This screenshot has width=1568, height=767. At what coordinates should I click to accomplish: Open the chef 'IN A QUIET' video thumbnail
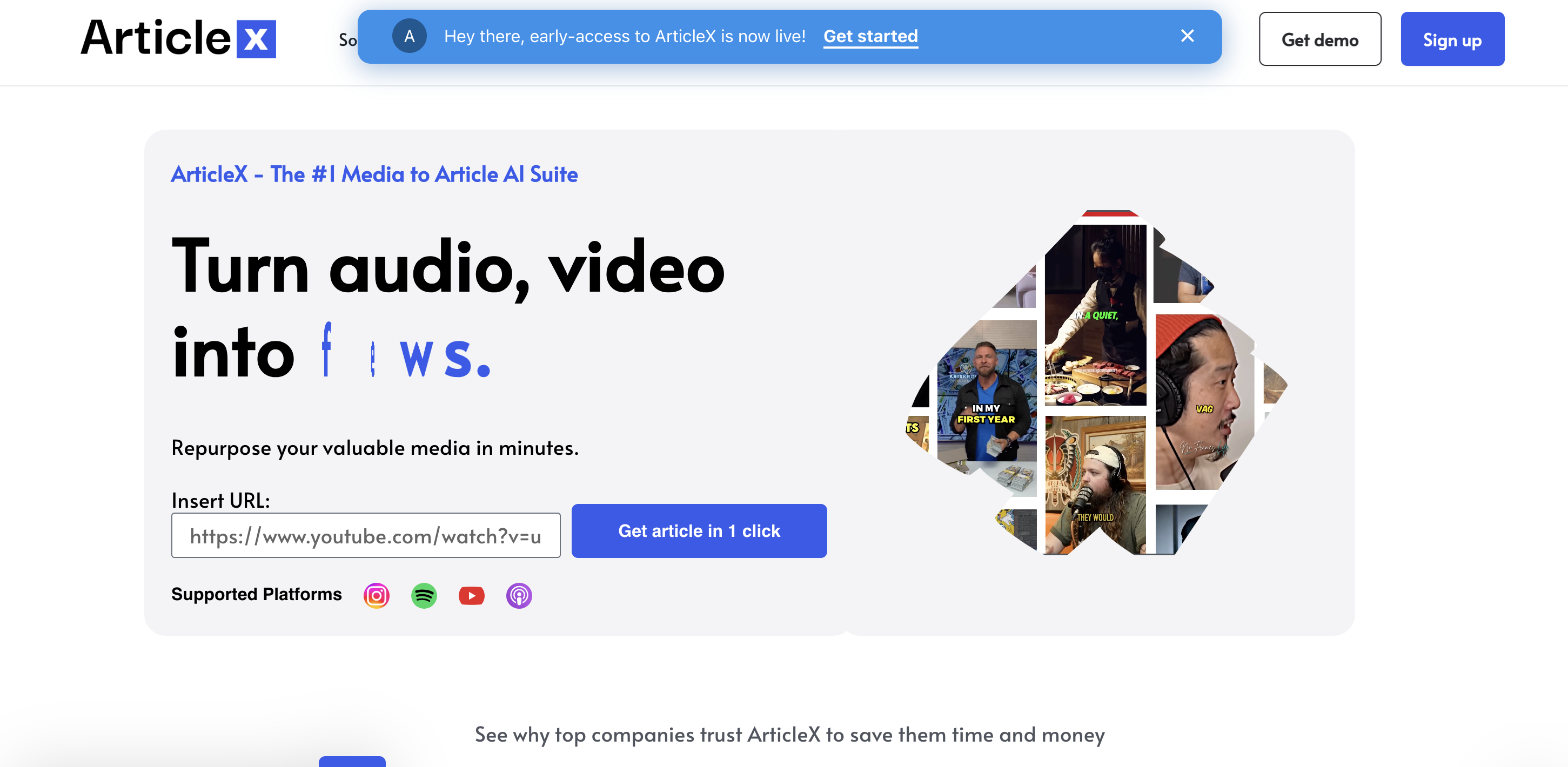[1095, 315]
